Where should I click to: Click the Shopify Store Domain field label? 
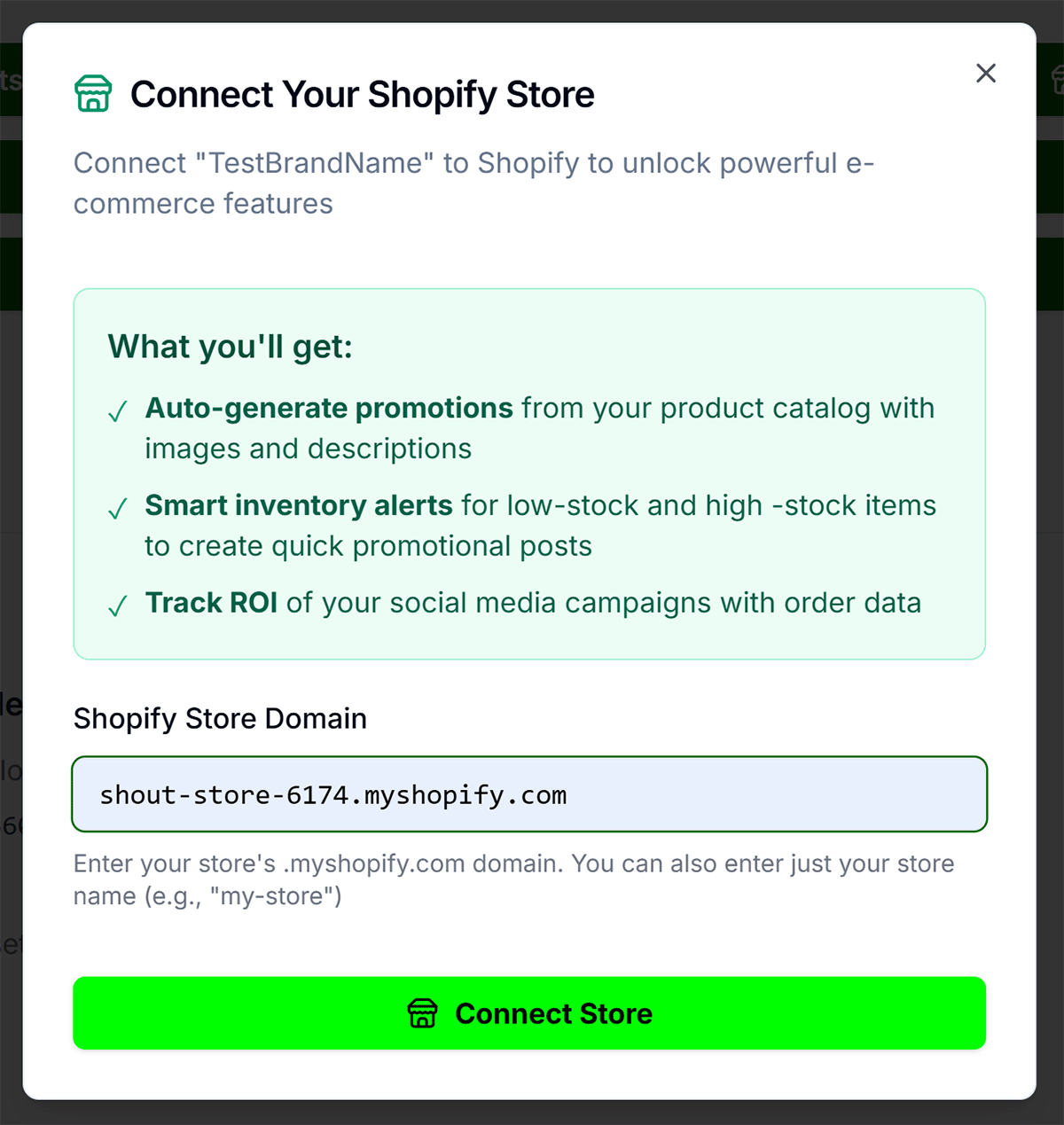click(219, 718)
